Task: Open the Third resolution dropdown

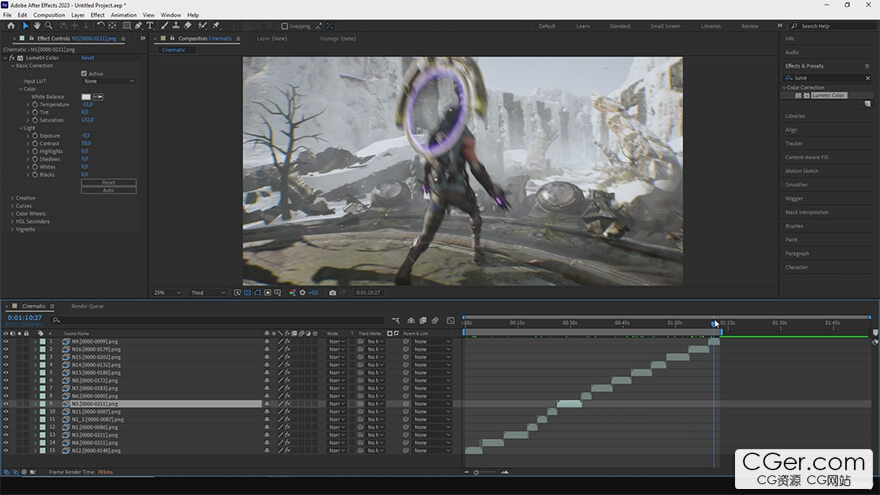Action: point(208,292)
